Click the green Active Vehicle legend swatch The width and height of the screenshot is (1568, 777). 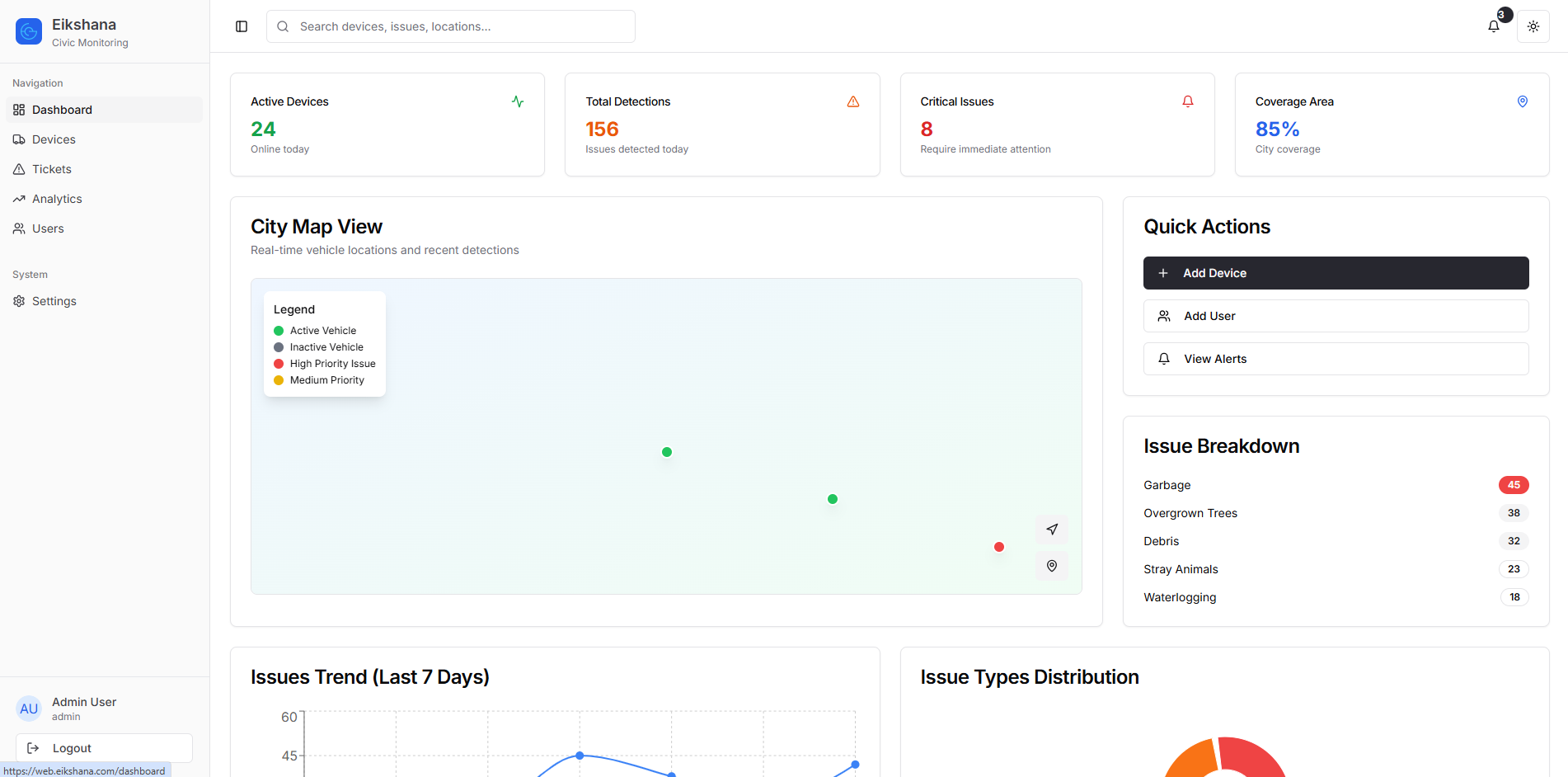279,331
